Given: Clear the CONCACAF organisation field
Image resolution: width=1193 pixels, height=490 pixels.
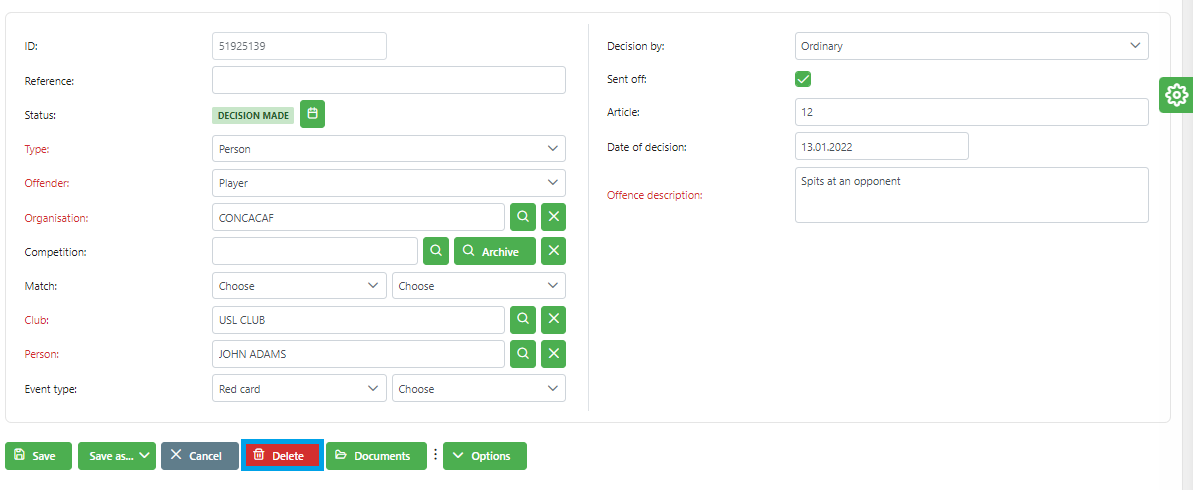Looking at the screenshot, I should [553, 217].
